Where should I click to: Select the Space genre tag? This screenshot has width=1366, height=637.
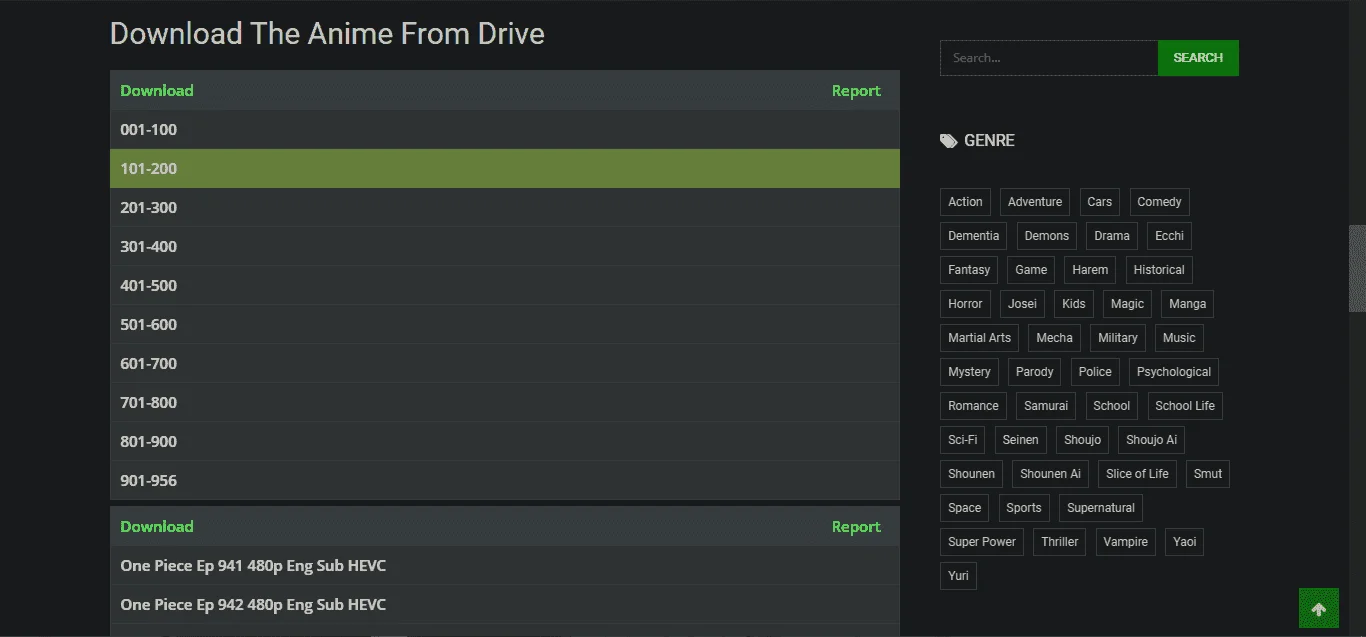click(965, 508)
